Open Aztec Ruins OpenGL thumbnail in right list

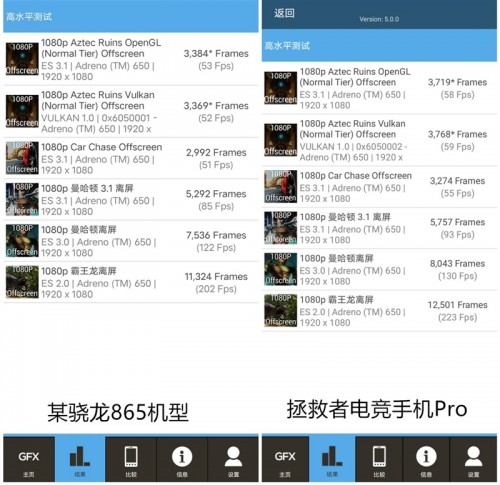(x=281, y=88)
